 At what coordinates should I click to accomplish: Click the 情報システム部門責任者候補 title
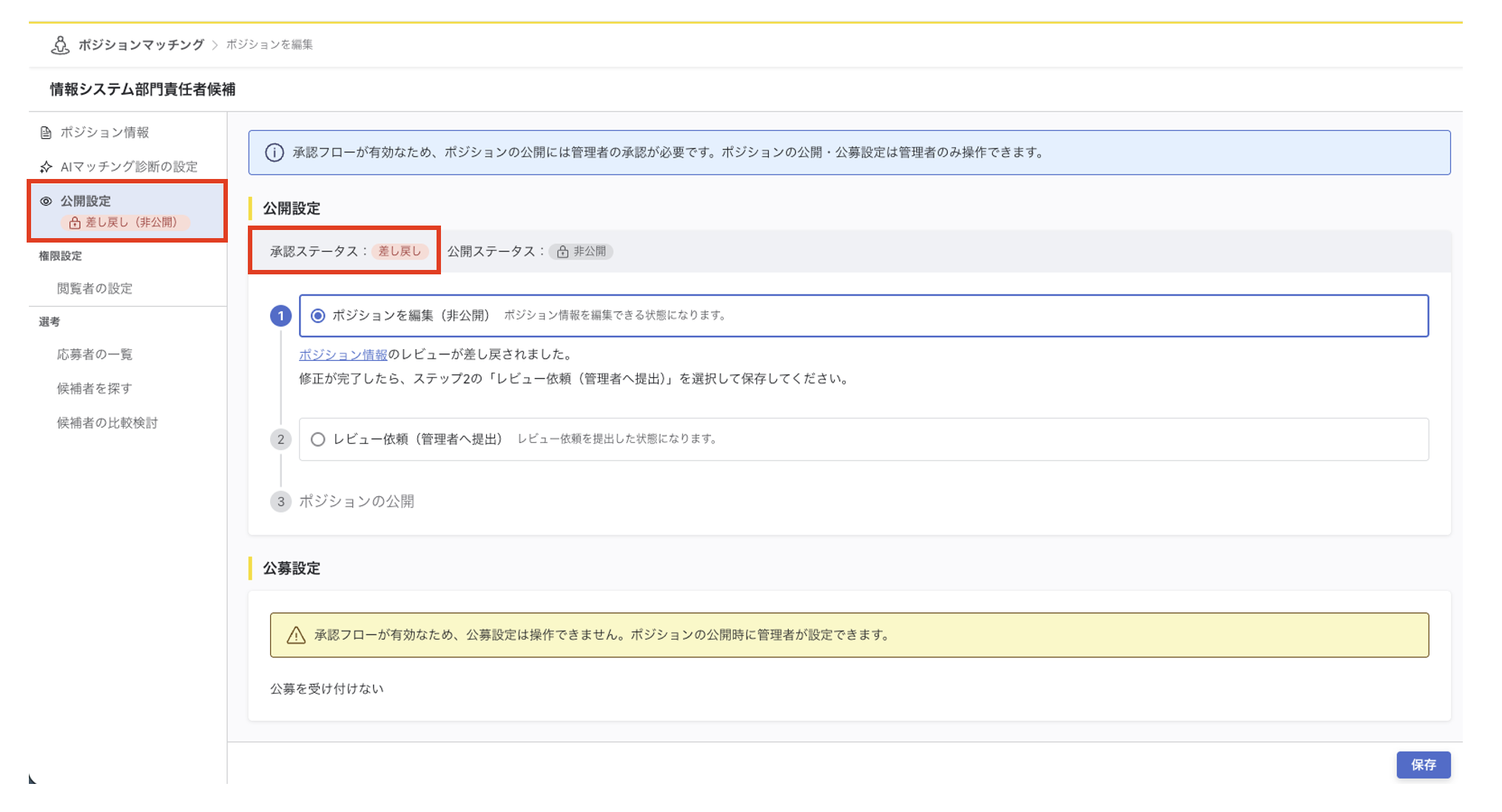143,89
